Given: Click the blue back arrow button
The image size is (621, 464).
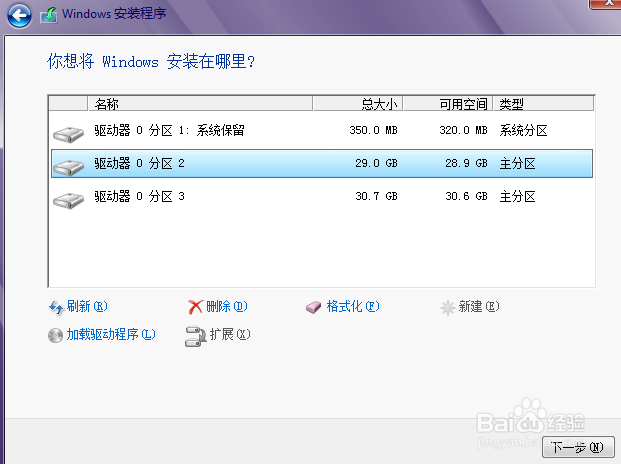Looking at the screenshot, I should [x=19, y=16].
